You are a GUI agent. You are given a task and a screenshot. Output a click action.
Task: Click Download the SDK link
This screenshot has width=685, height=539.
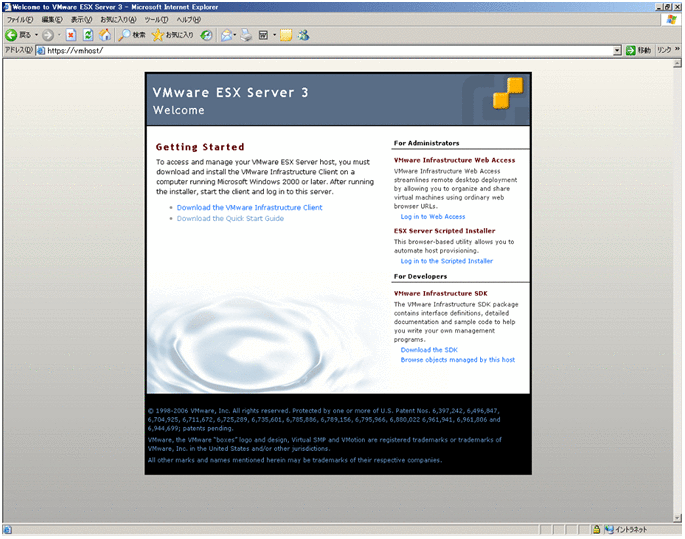(429, 350)
